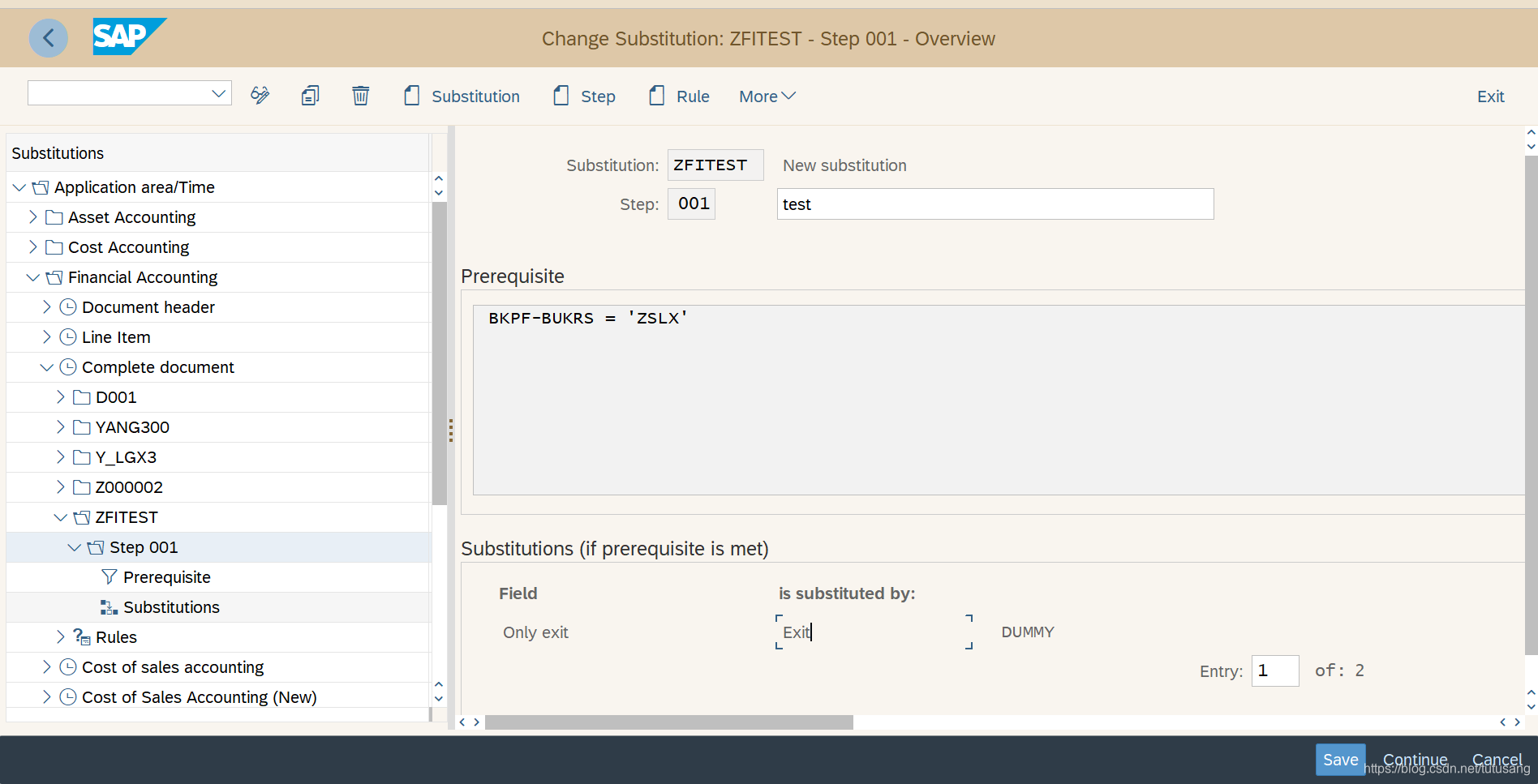Expand Line Item node
Viewport: 1538px width, 784px height.
pyautogui.click(x=47, y=337)
